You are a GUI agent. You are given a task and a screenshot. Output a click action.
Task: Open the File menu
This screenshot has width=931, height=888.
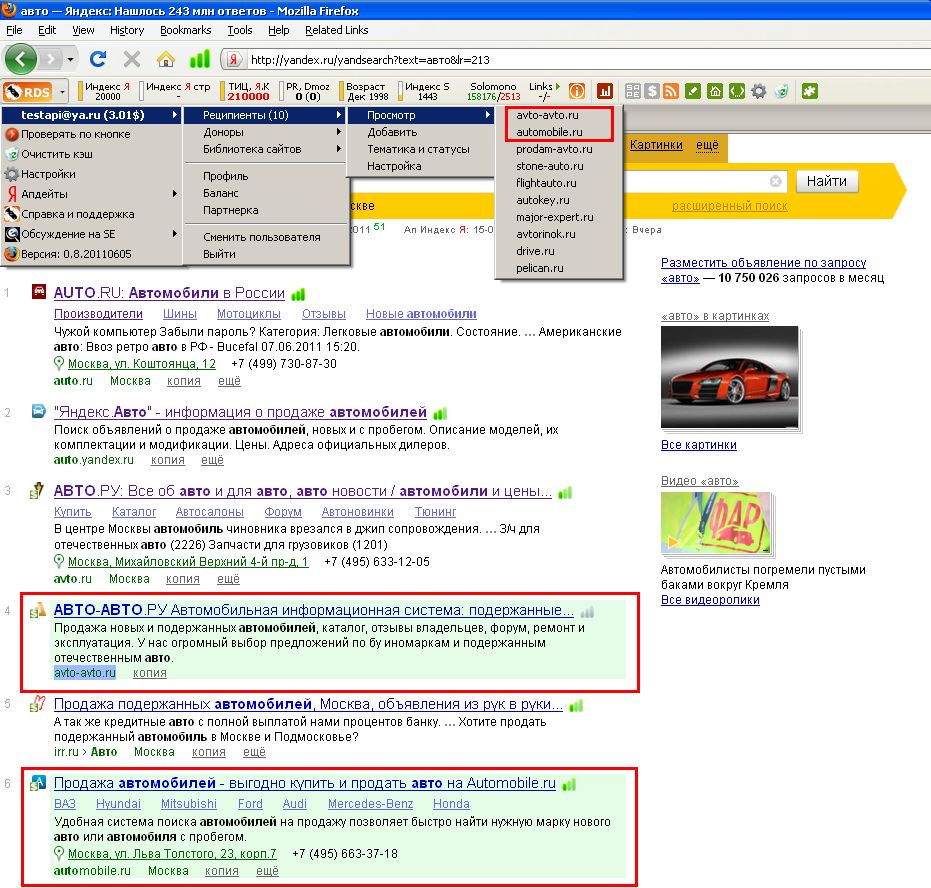[14, 30]
